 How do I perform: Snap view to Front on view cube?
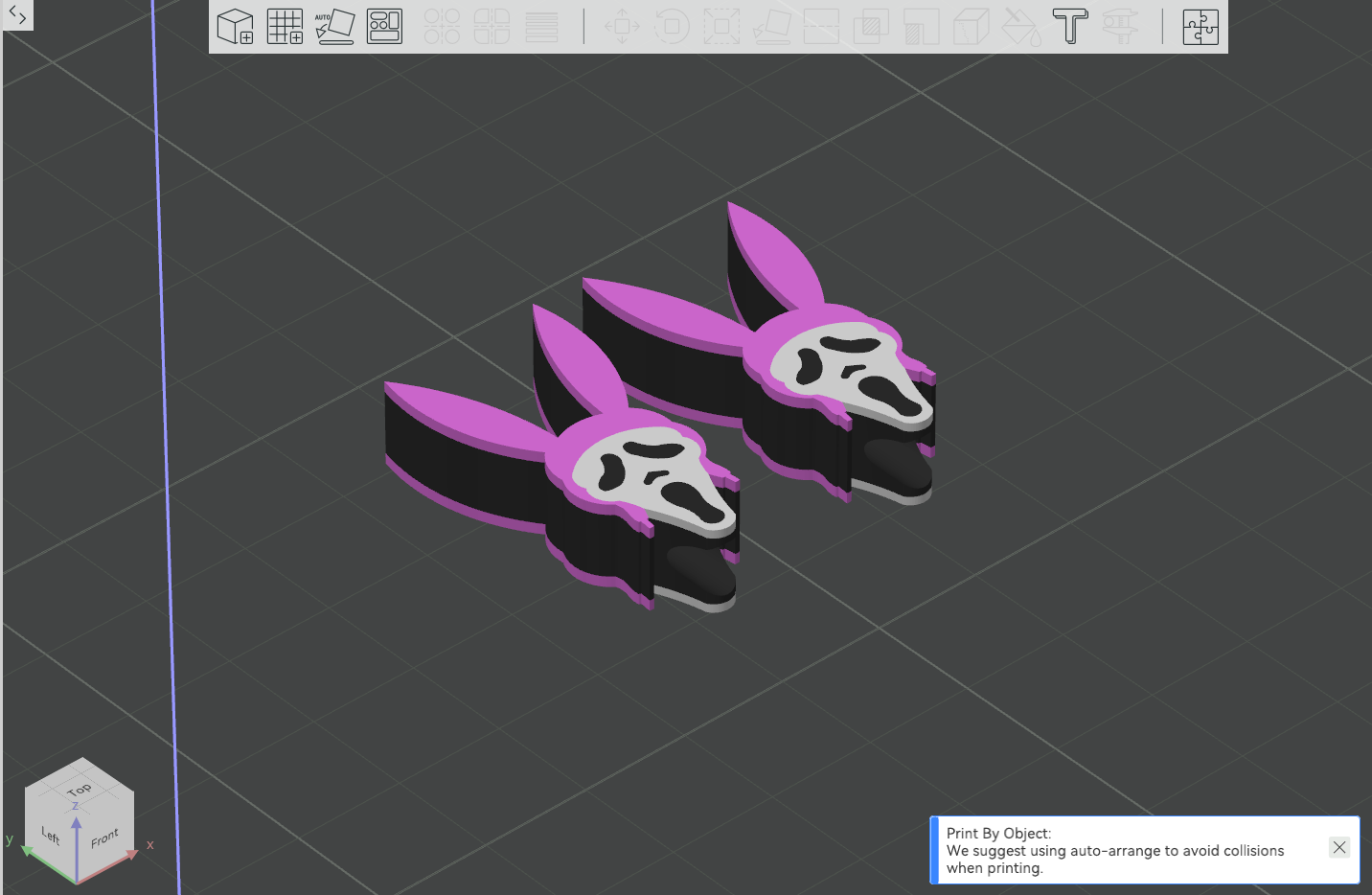tap(105, 838)
